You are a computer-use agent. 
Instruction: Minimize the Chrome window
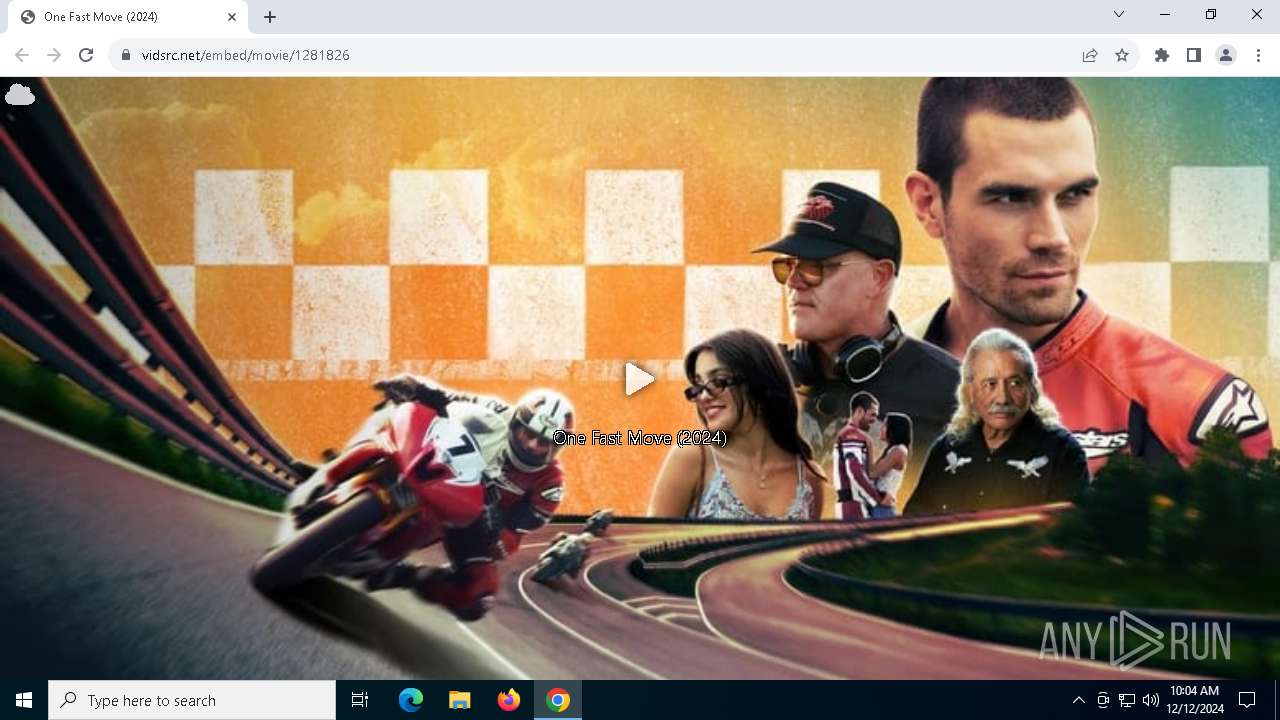(x=1165, y=14)
